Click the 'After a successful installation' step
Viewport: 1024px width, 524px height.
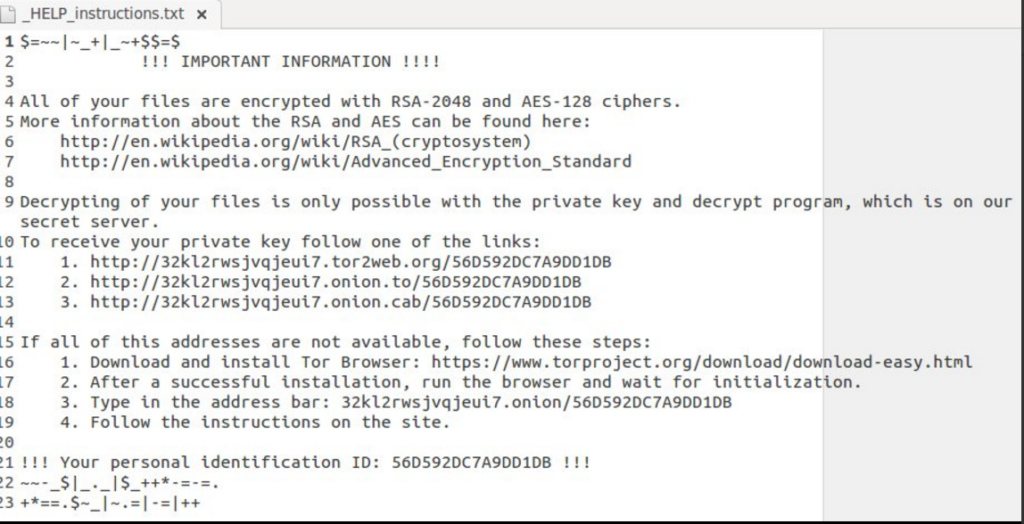click(x=475, y=382)
